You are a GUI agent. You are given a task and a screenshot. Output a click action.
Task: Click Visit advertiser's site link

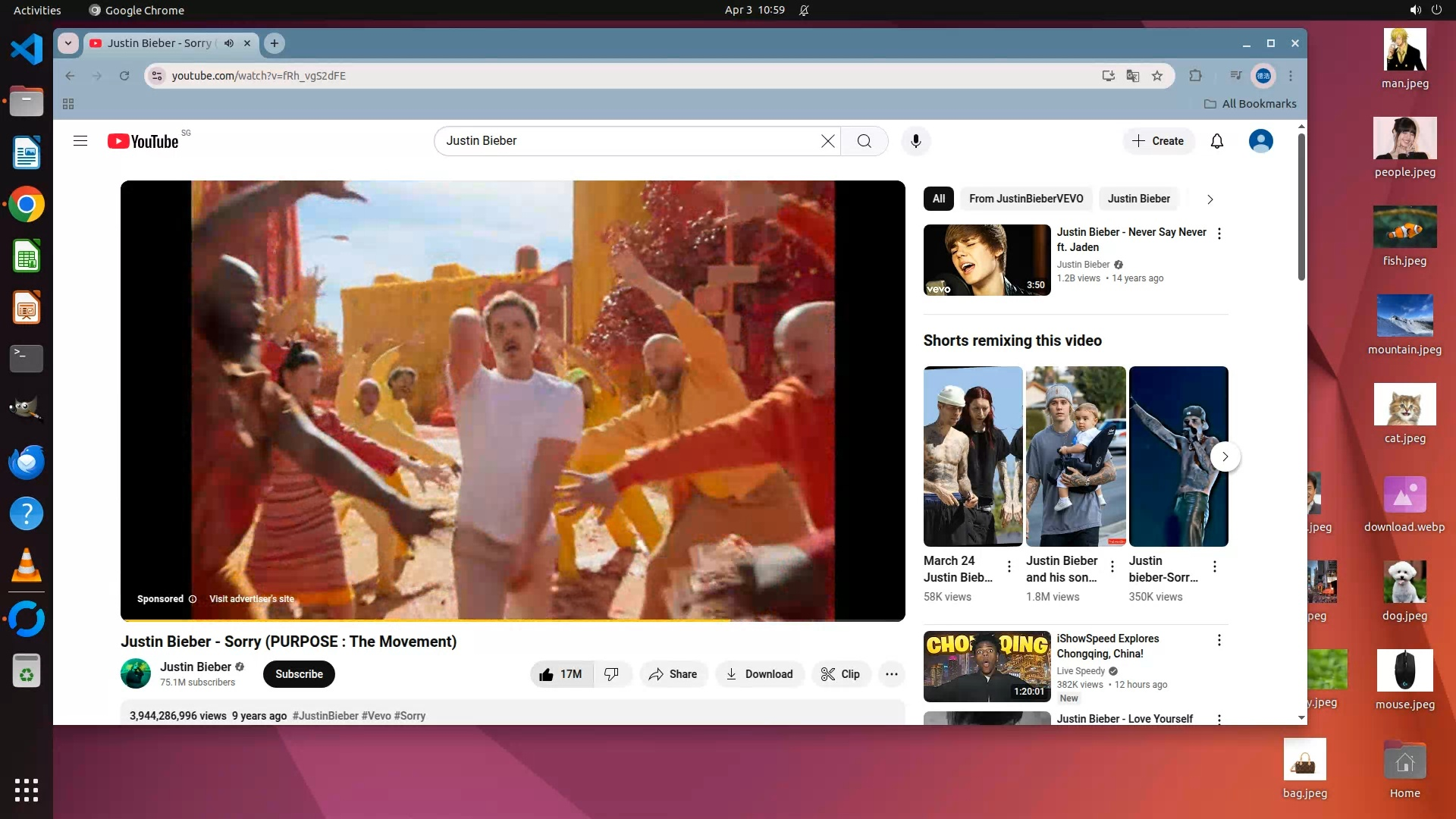click(251, 599)
